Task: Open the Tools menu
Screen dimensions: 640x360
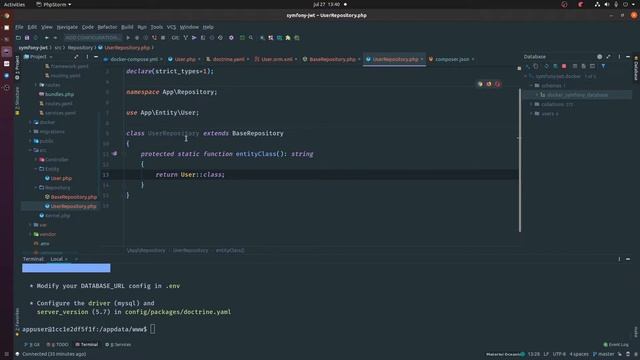Action: (157, 27)
